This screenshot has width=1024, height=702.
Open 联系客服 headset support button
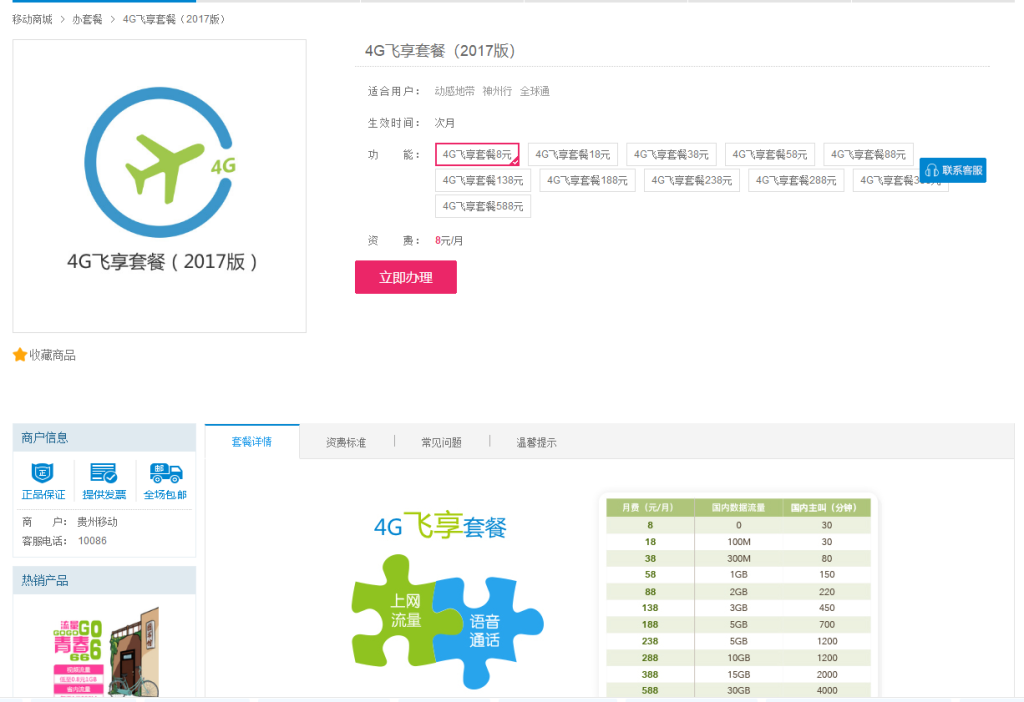(x=953, y=170)
